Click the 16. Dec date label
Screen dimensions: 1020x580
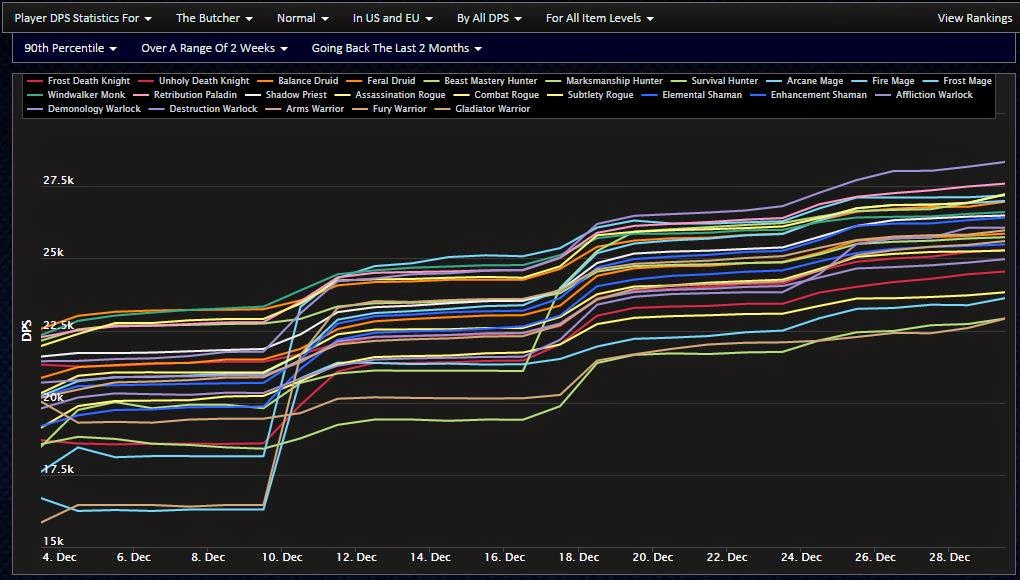pyautogui.click(x=504, y=557)
